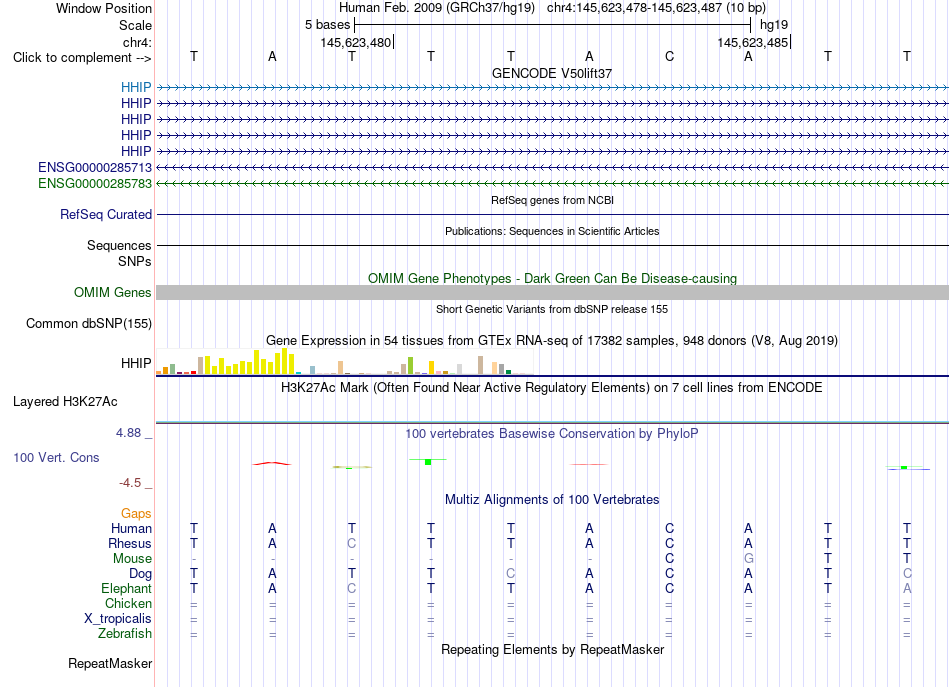Click the Window Position label
This screenshot has width=950, height=687.
tap(104, 8)
